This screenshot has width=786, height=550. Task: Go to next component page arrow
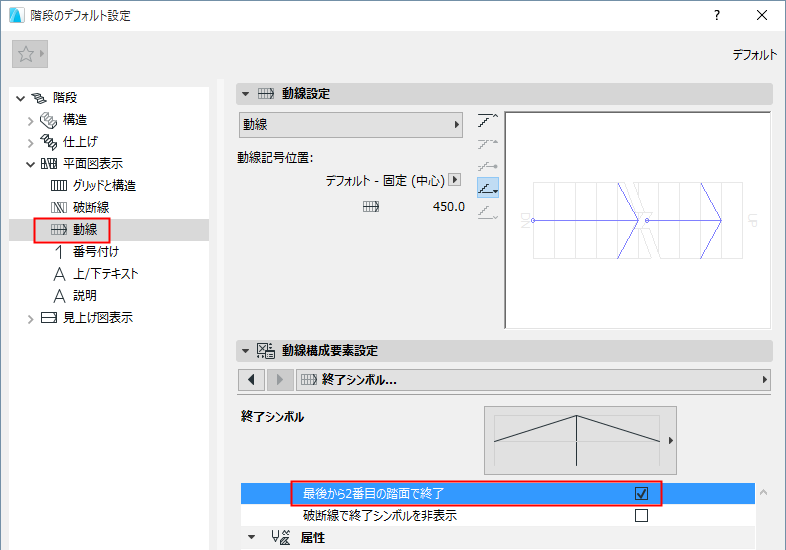tap(280, 380)
